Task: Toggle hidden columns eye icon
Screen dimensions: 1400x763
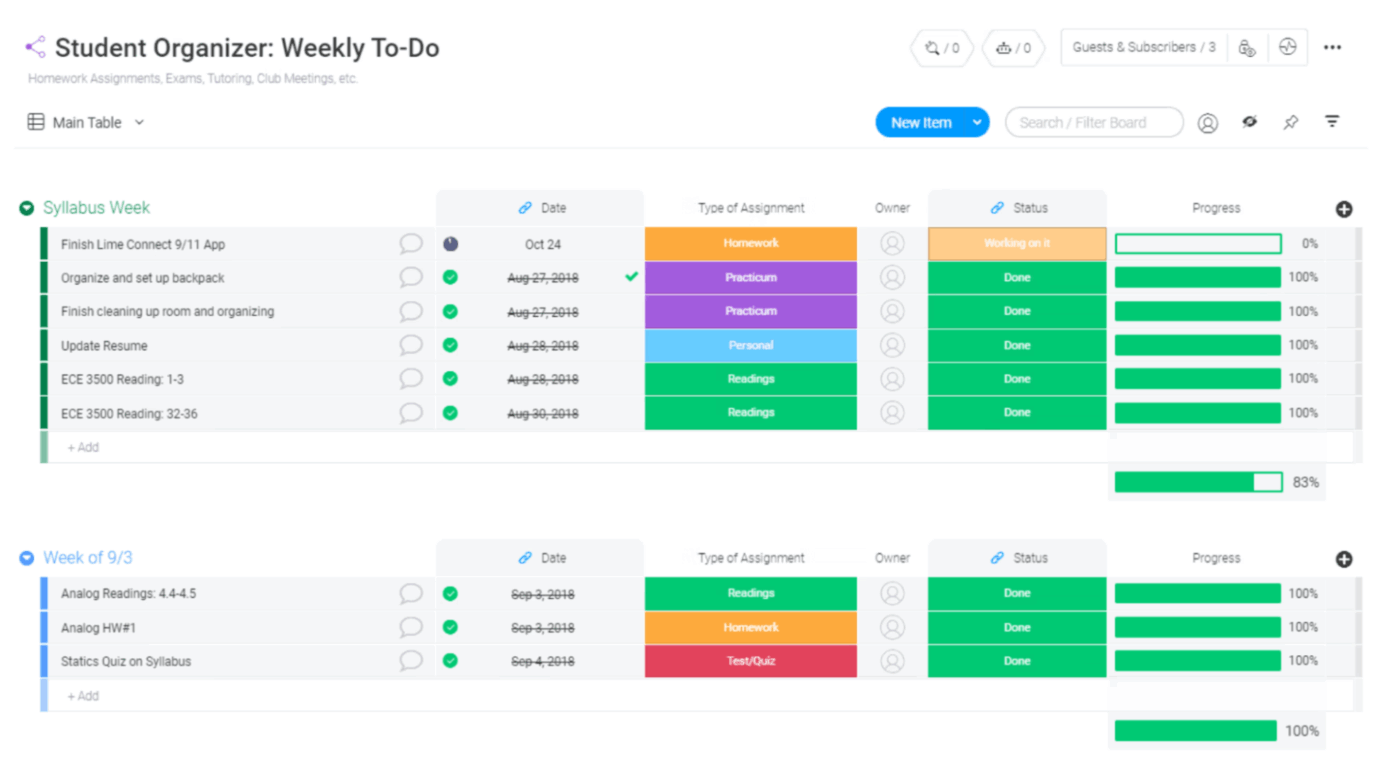Action: (x=1250, y=122)
